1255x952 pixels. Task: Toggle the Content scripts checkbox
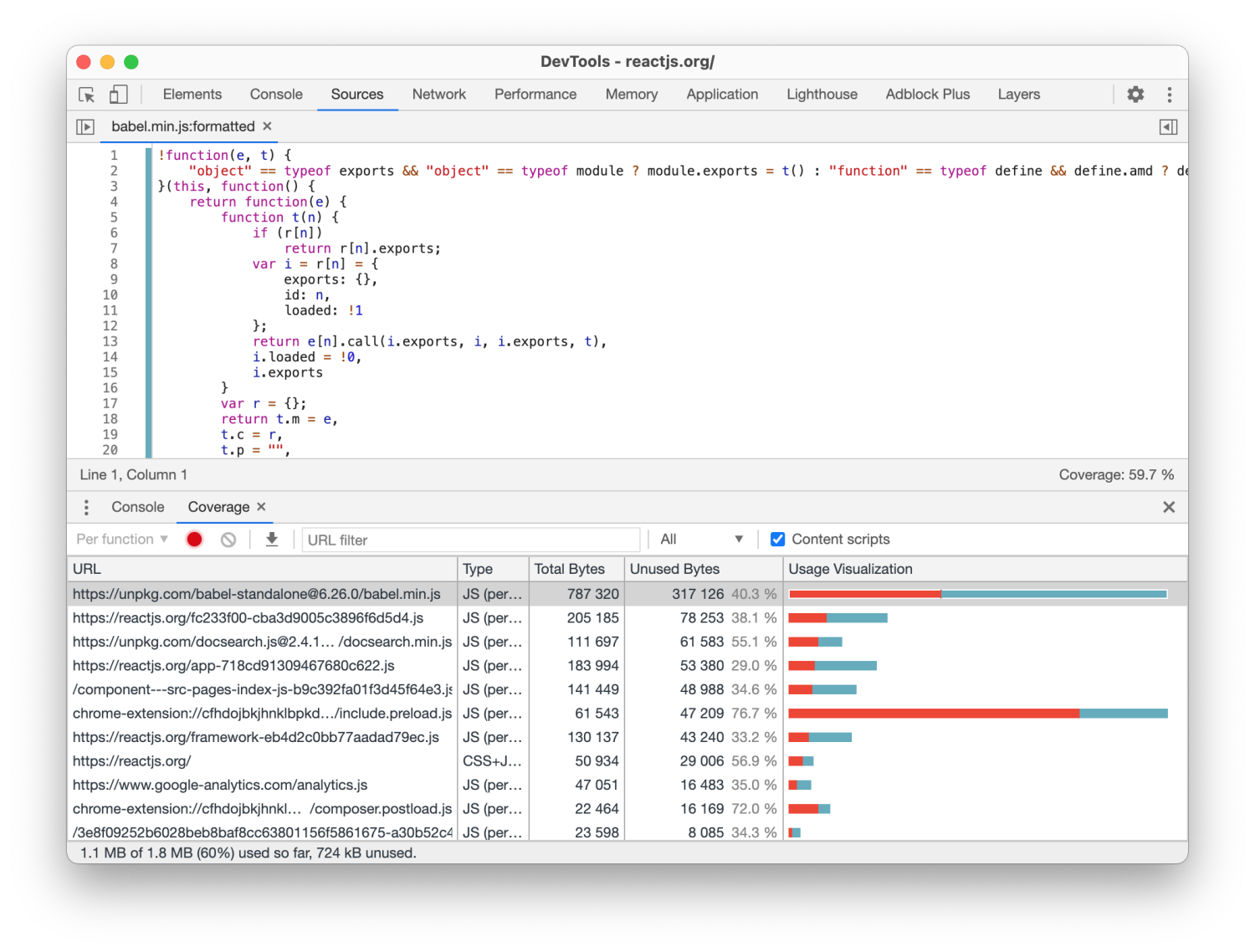[777, 540]
